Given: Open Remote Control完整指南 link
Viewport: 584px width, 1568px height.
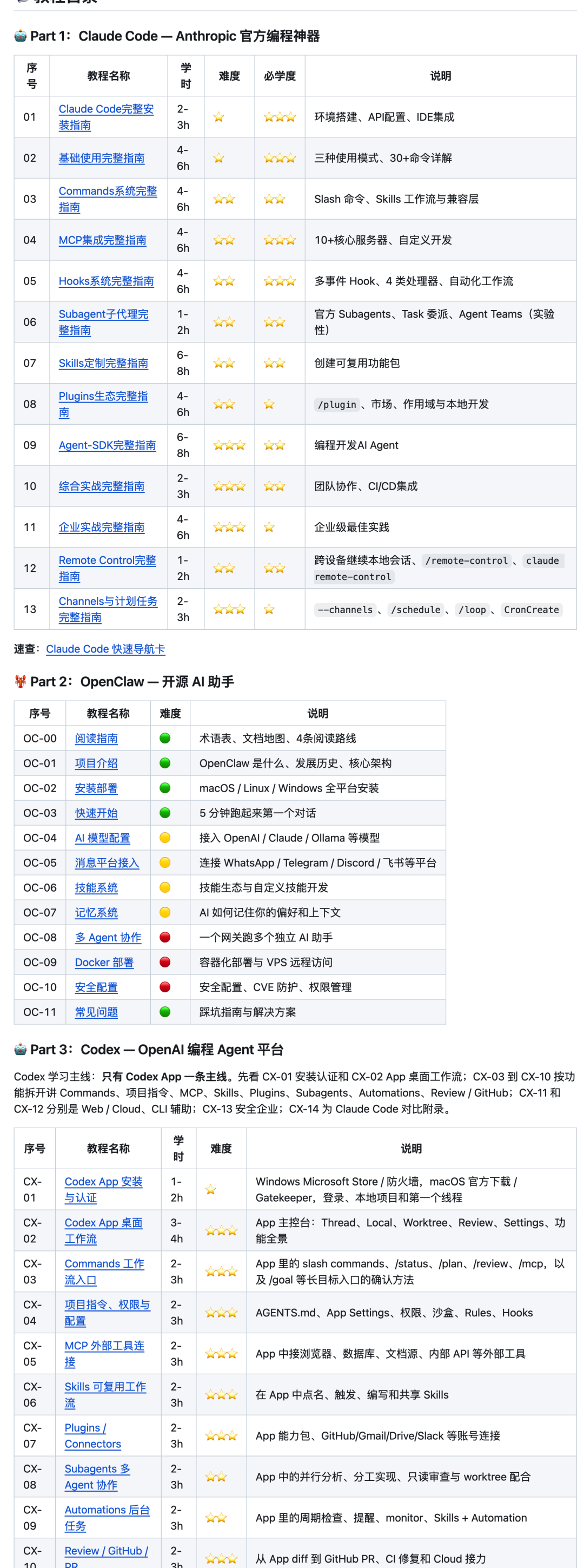Looking at the screenshot, I should (x=107, y=568).
